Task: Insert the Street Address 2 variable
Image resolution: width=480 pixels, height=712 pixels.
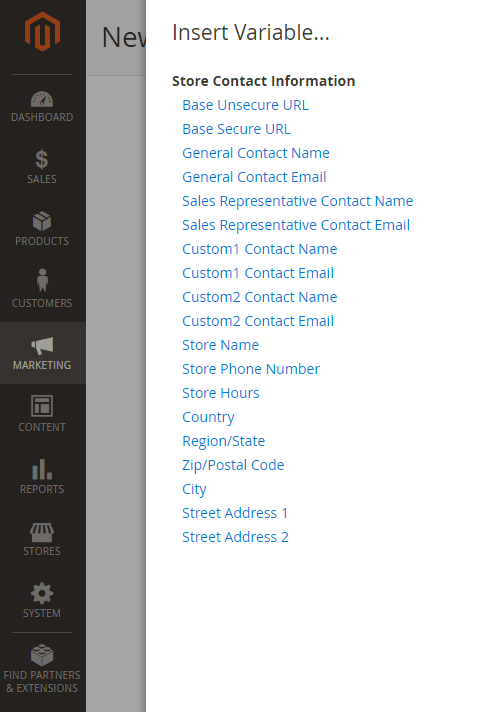Action: [235, 537]
